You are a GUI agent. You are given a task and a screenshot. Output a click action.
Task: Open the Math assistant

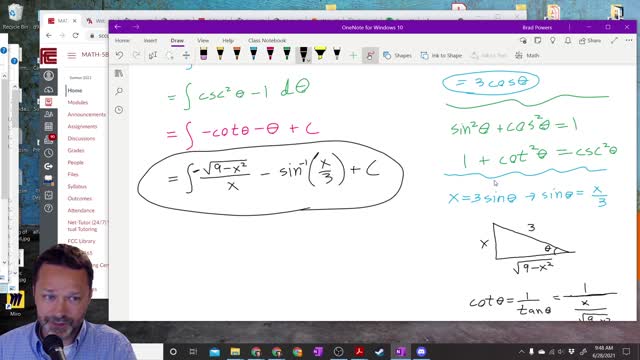click(527, 56)
